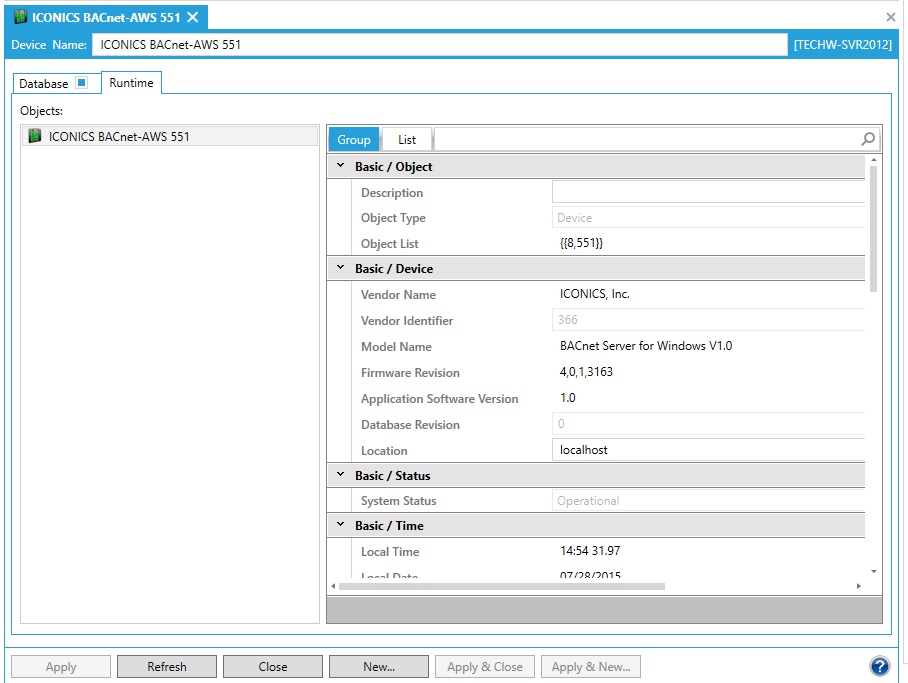This screenshot has width=908, height=683.
Task: Click the scroll right arrow in properties
Action: coord(859,586)
